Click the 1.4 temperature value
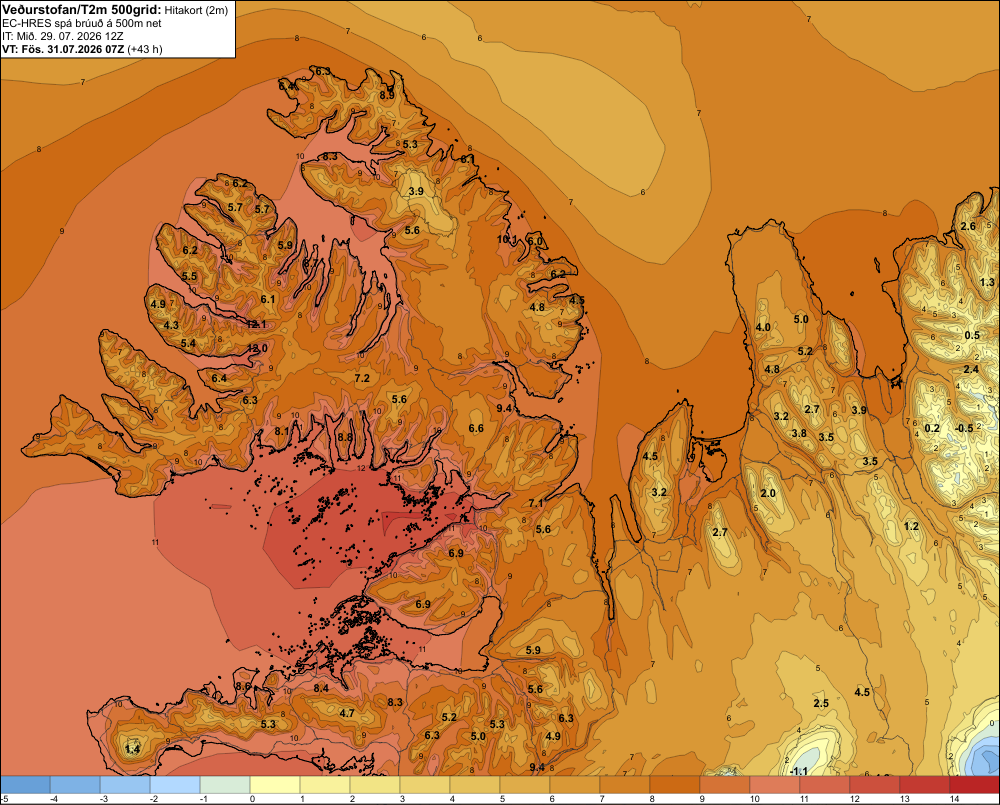 click(133, 749)
